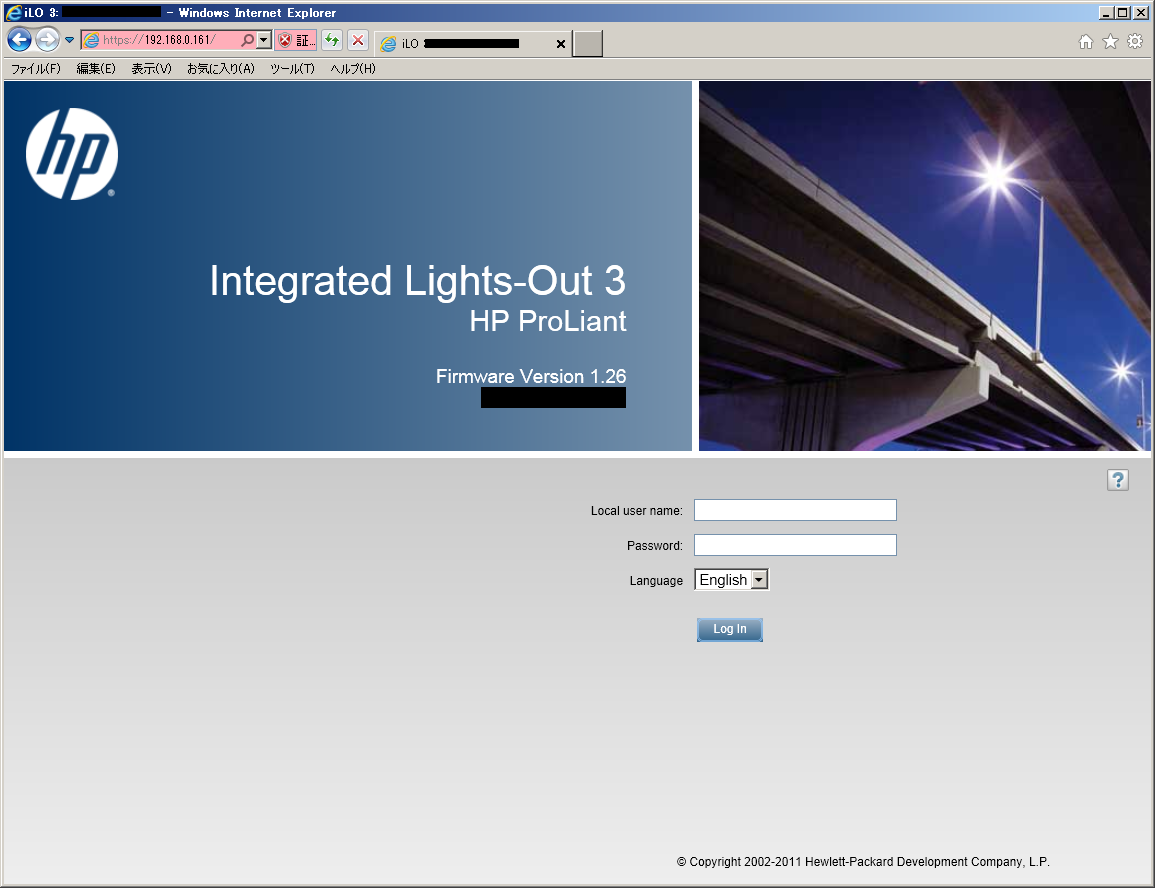Screen dimensions: 1155x888
Task: Open the 表示(V) menu
Action: tap(151, 68)
